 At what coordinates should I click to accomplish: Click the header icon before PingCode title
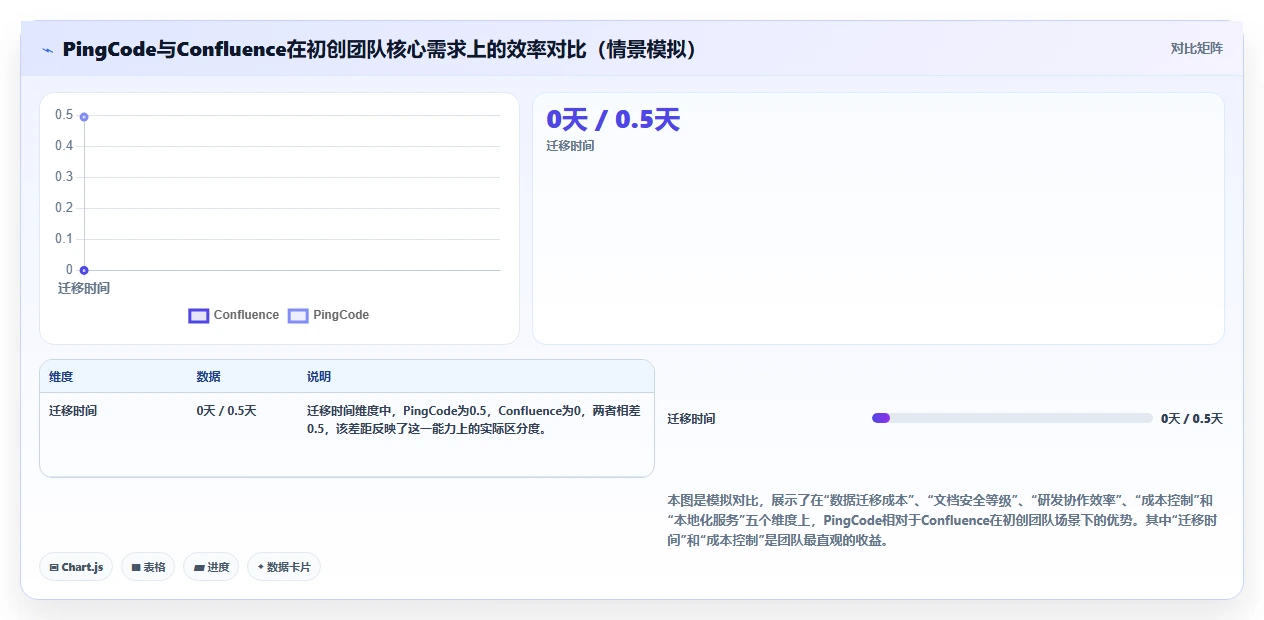(x=47, y=49)
